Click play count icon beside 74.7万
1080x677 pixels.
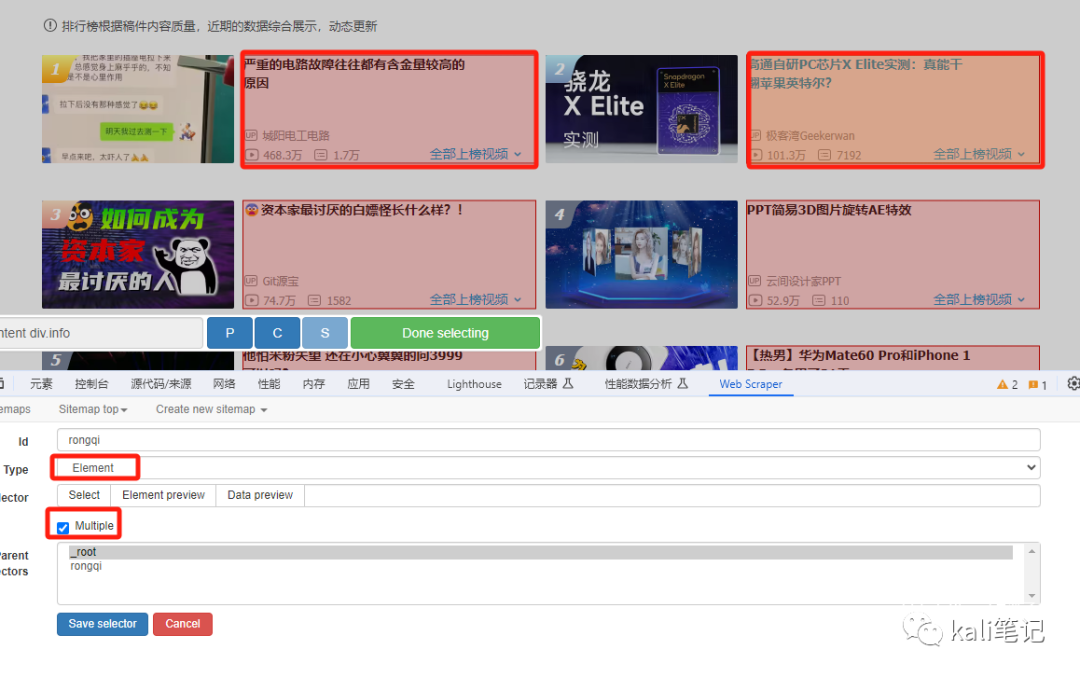[252, 300]
